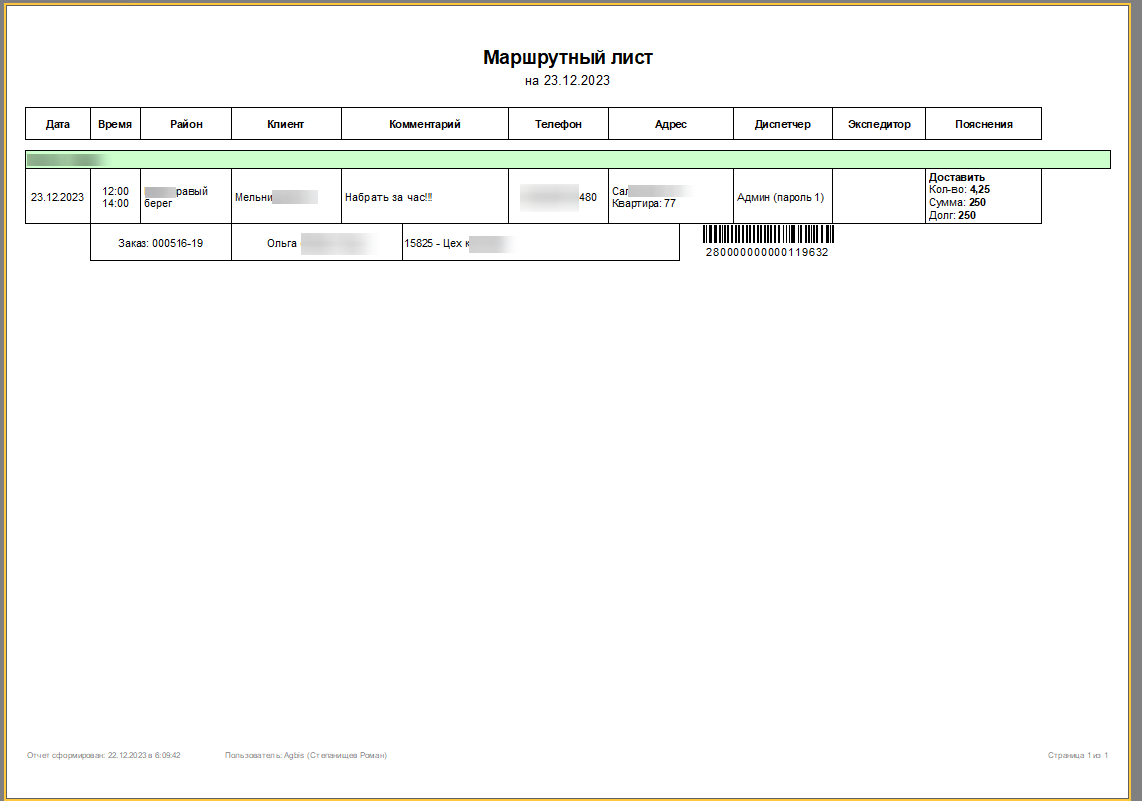Click the "Телефон" column header
The height and width of the screenshot is (801, 1142).
point(558,124)
